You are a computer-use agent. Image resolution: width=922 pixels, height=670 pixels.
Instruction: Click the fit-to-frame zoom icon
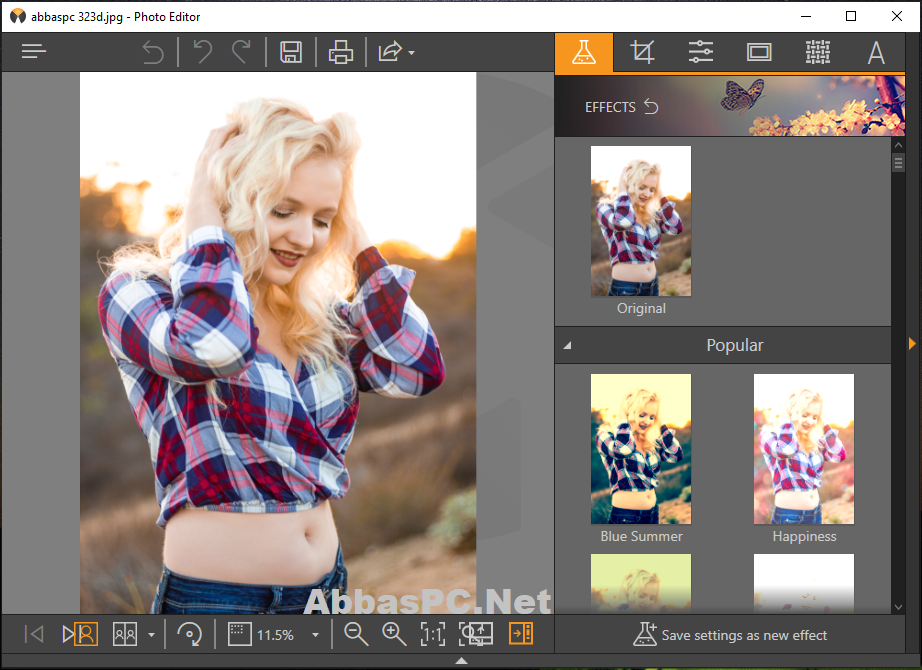point(239,634)
